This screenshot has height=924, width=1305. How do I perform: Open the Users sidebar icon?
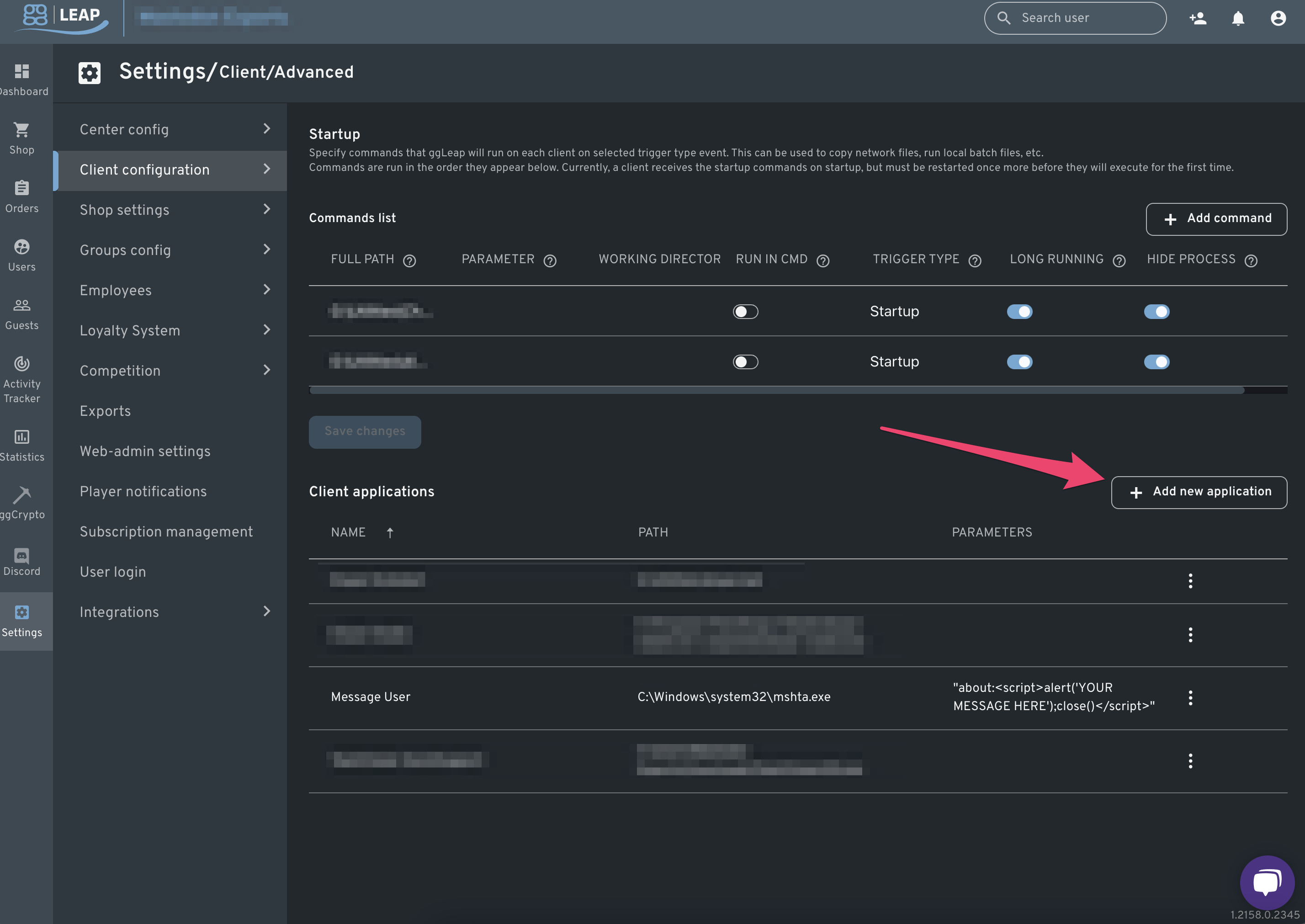click(x=21, y=247)
